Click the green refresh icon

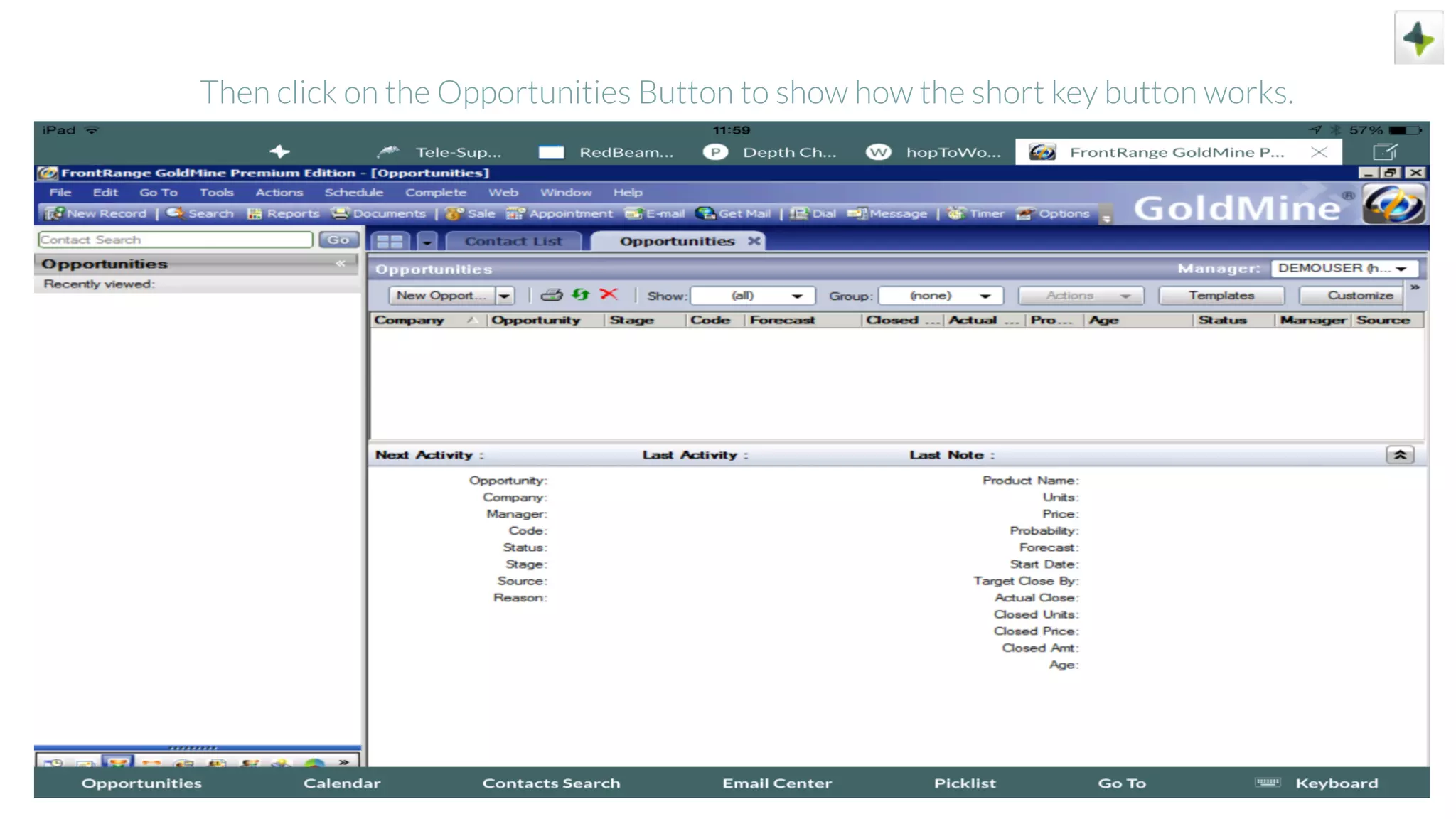point(581,294)
